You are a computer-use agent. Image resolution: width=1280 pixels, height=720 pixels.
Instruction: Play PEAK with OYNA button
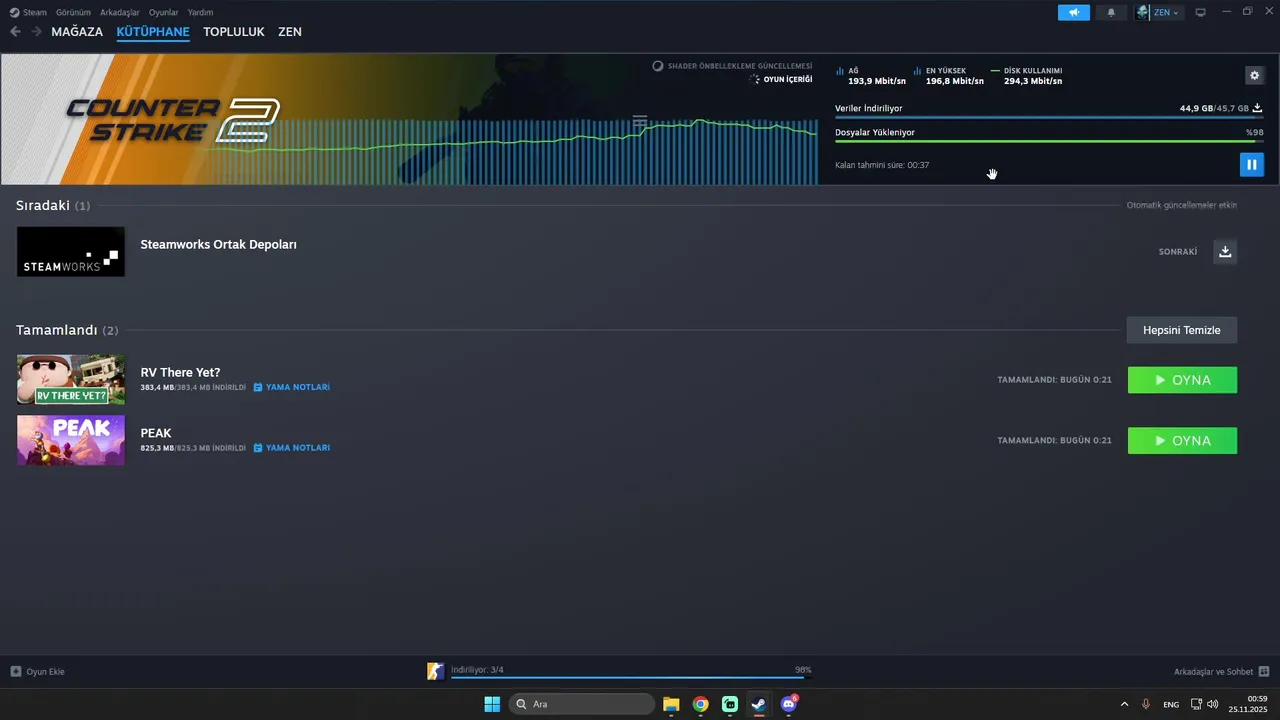tap(1182, 441)
